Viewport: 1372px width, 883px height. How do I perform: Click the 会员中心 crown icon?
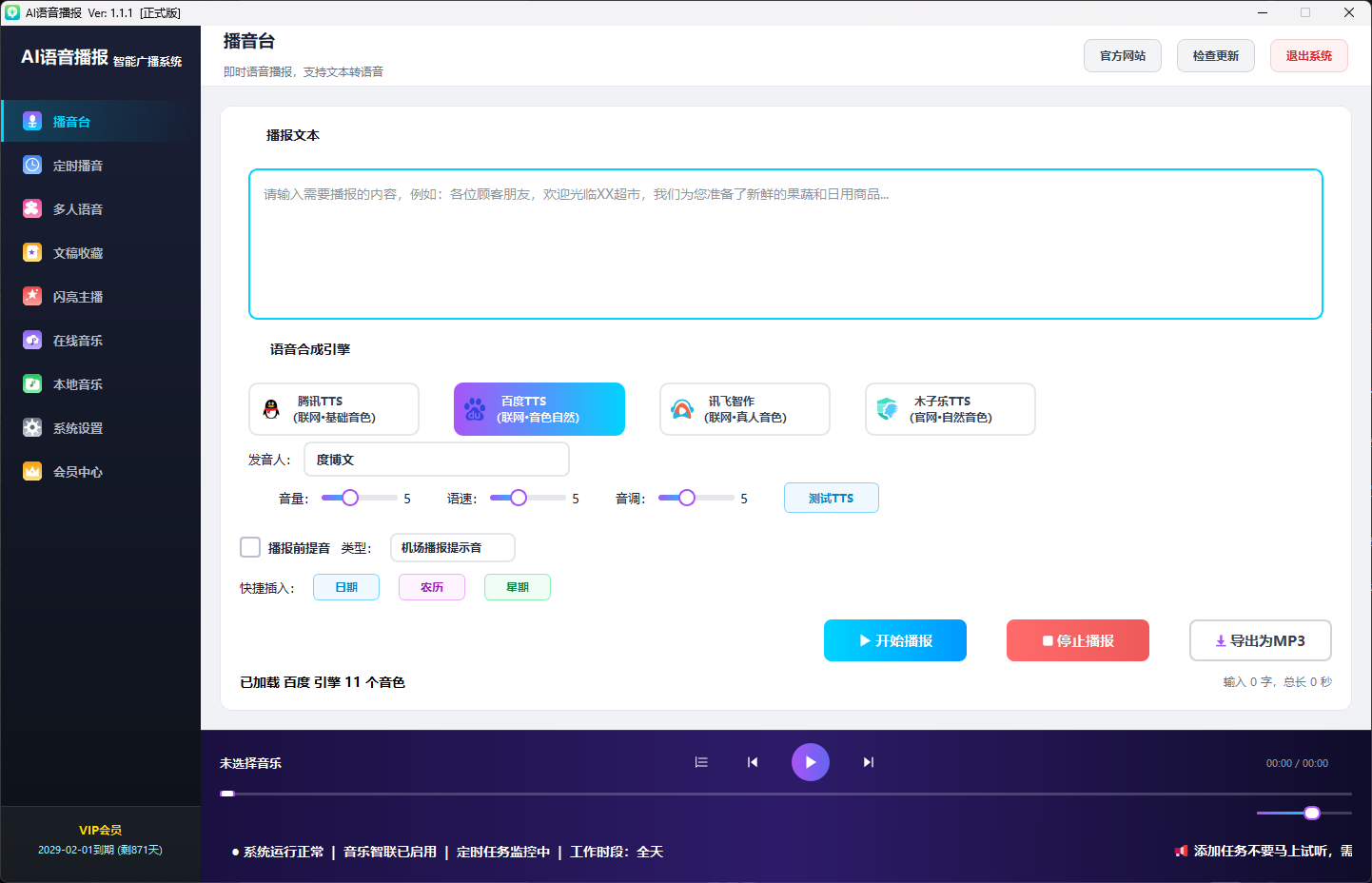[x=32, y=472]
